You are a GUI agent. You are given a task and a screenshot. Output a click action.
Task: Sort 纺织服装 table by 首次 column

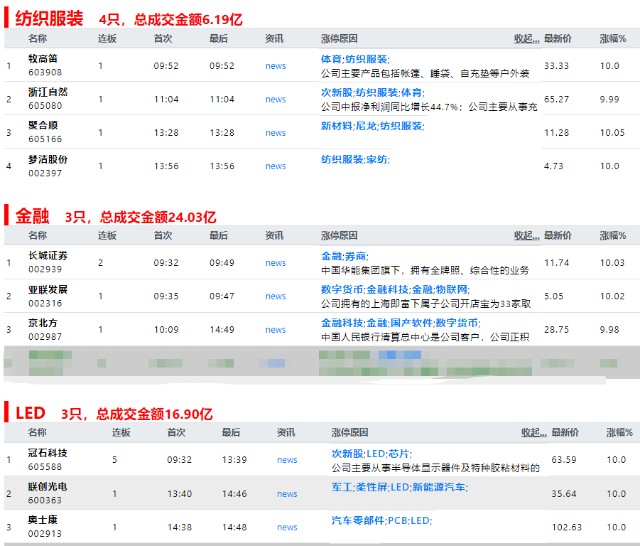(163, 39)
